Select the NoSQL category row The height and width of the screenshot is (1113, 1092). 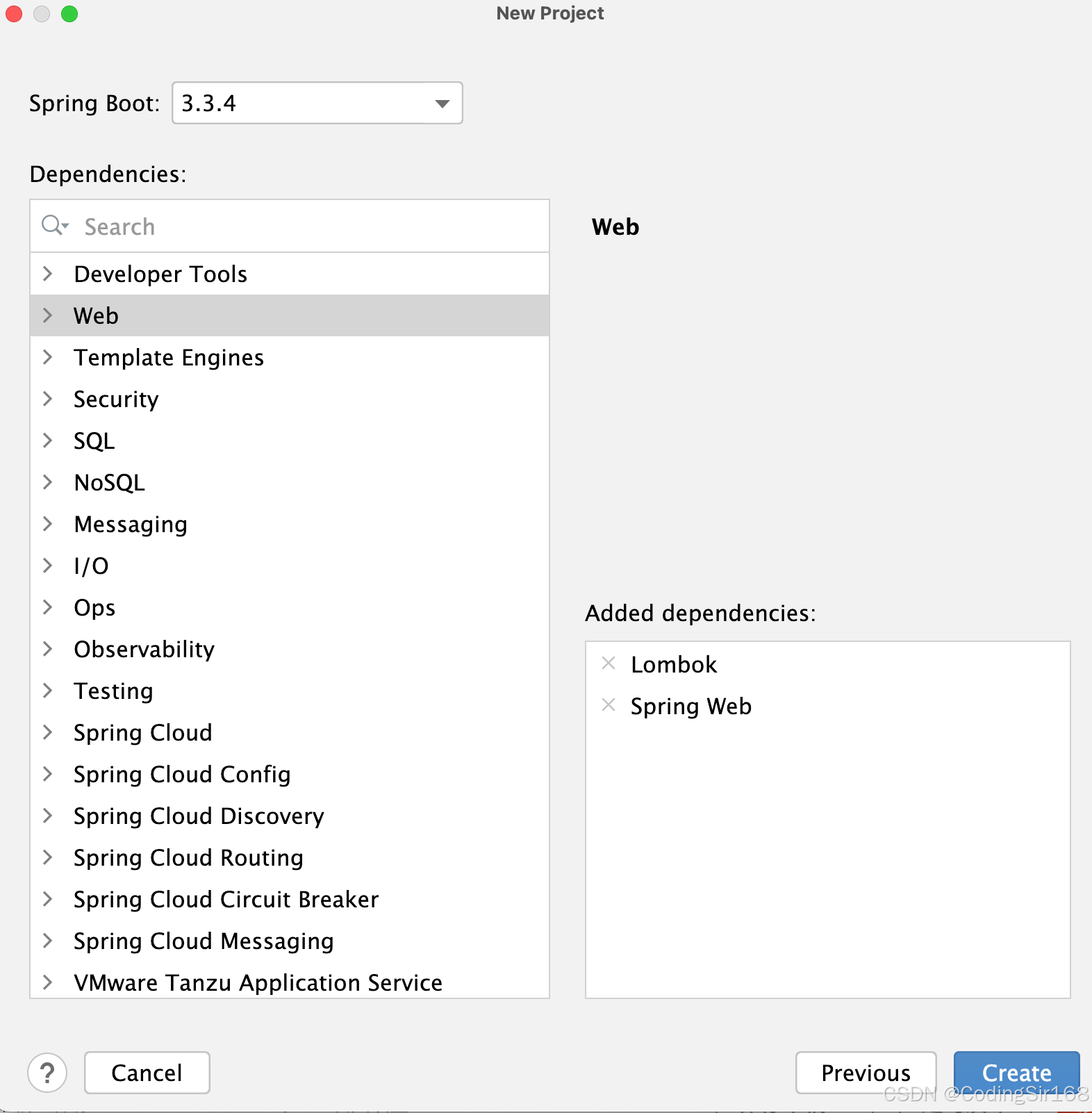coord(290,482)
